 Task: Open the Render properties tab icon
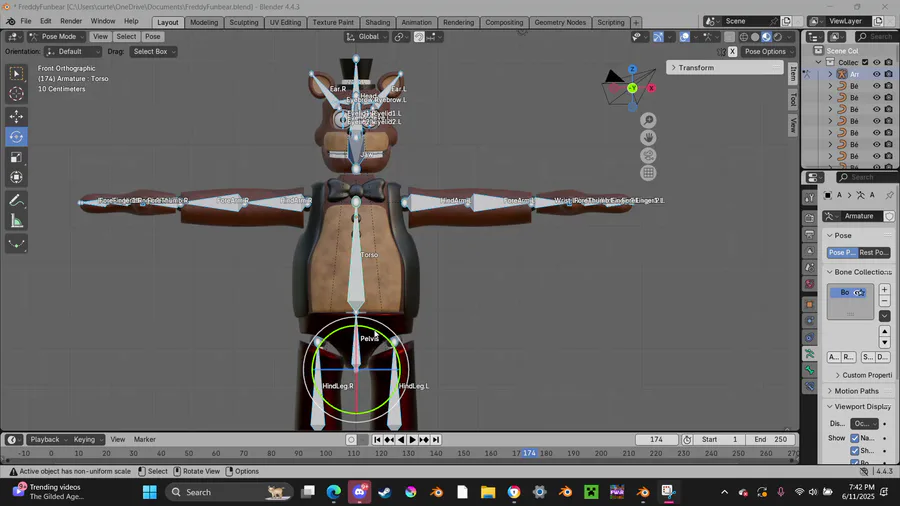coord(809,218)
